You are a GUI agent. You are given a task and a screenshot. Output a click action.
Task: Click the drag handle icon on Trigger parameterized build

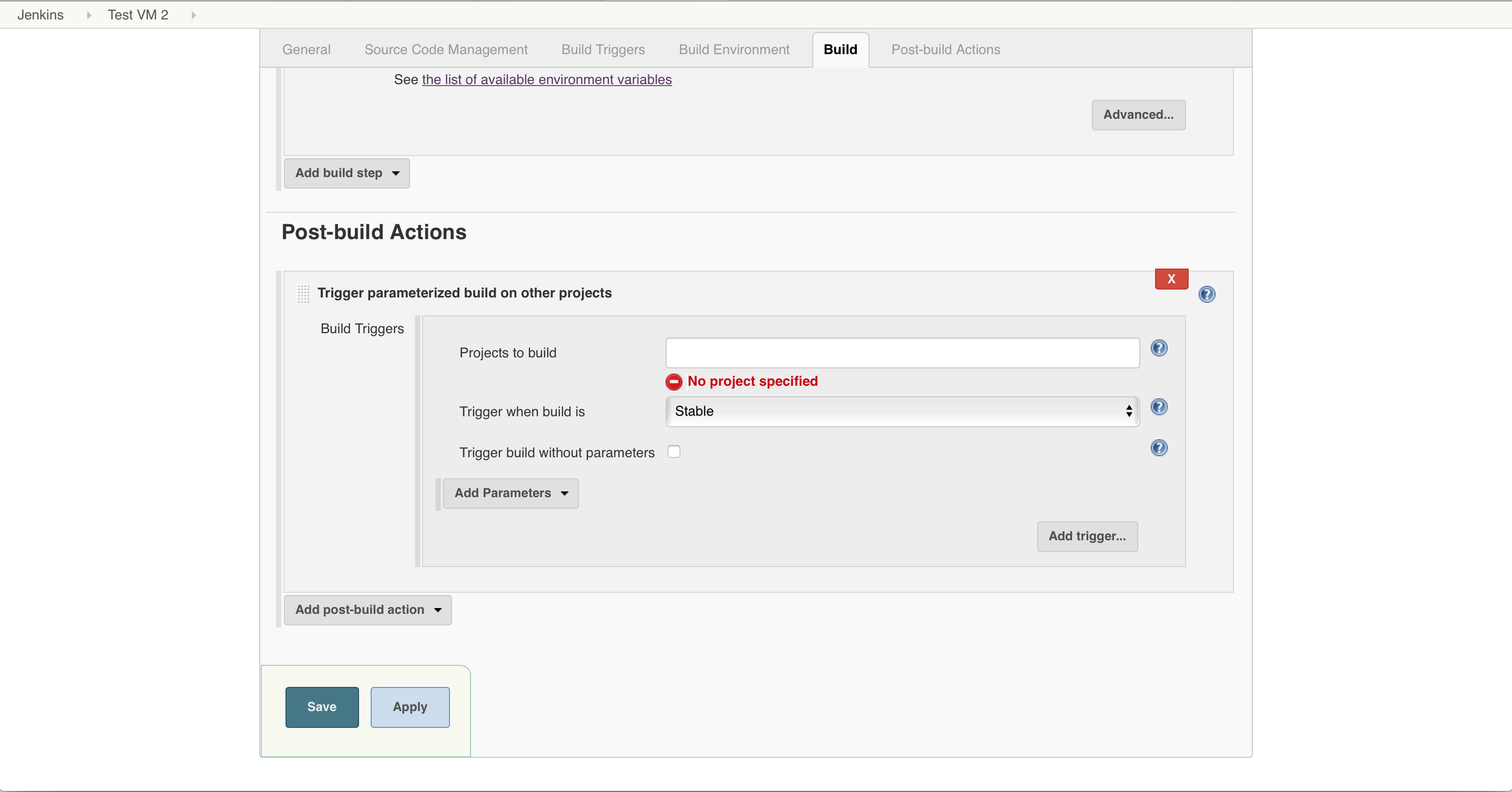(304, 293)
